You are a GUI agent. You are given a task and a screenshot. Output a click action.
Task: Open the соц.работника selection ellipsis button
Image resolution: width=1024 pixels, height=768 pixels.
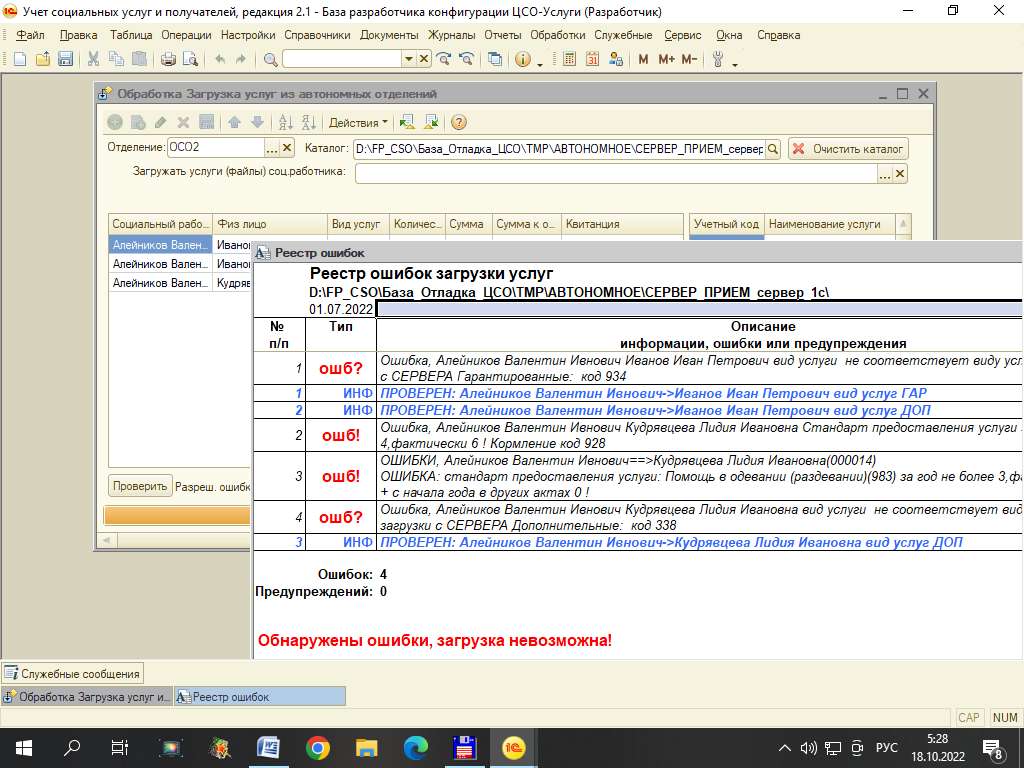885,174
